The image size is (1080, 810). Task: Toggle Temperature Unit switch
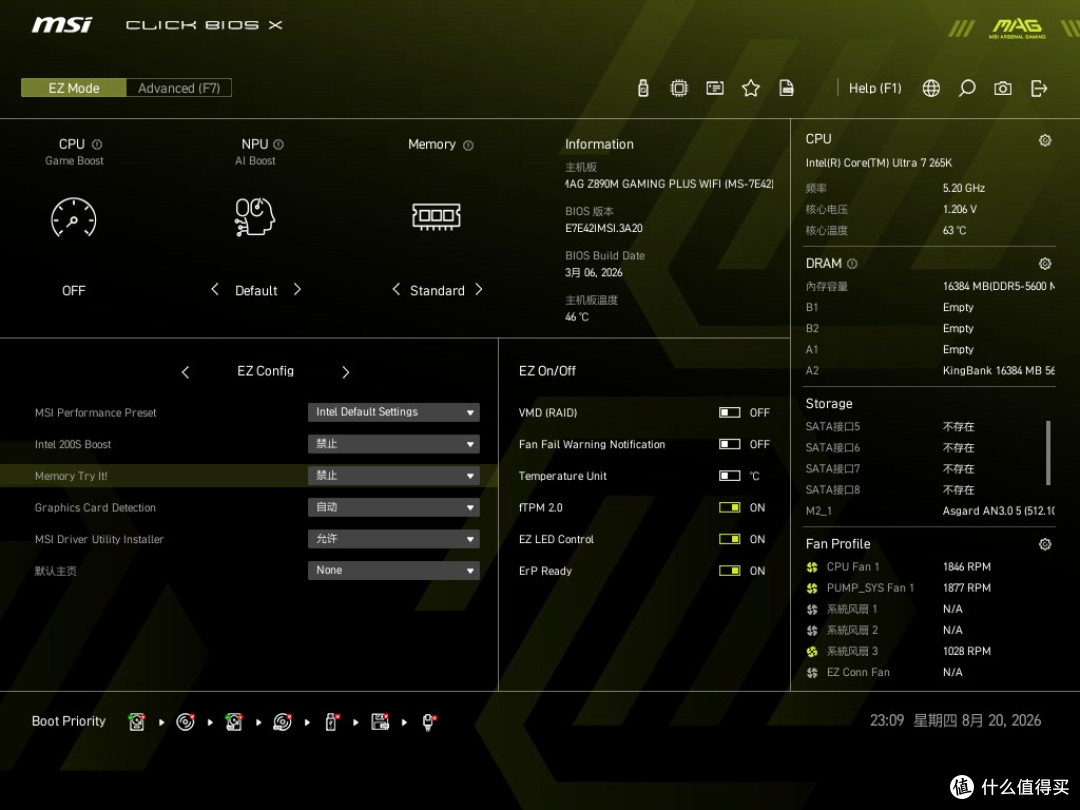729,476
